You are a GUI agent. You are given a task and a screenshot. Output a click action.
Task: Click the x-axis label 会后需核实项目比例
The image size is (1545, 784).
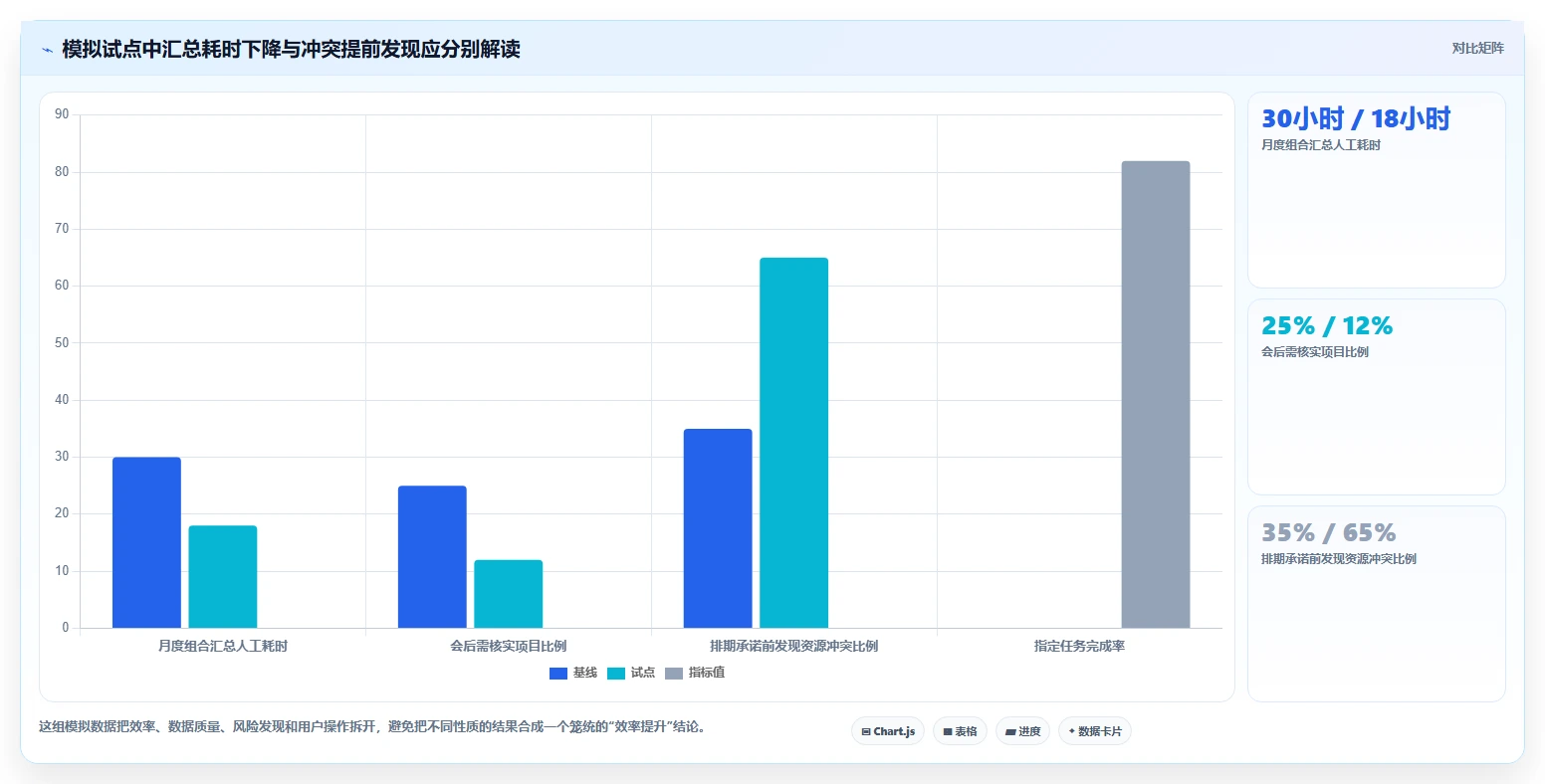click(x=509, y=646)
